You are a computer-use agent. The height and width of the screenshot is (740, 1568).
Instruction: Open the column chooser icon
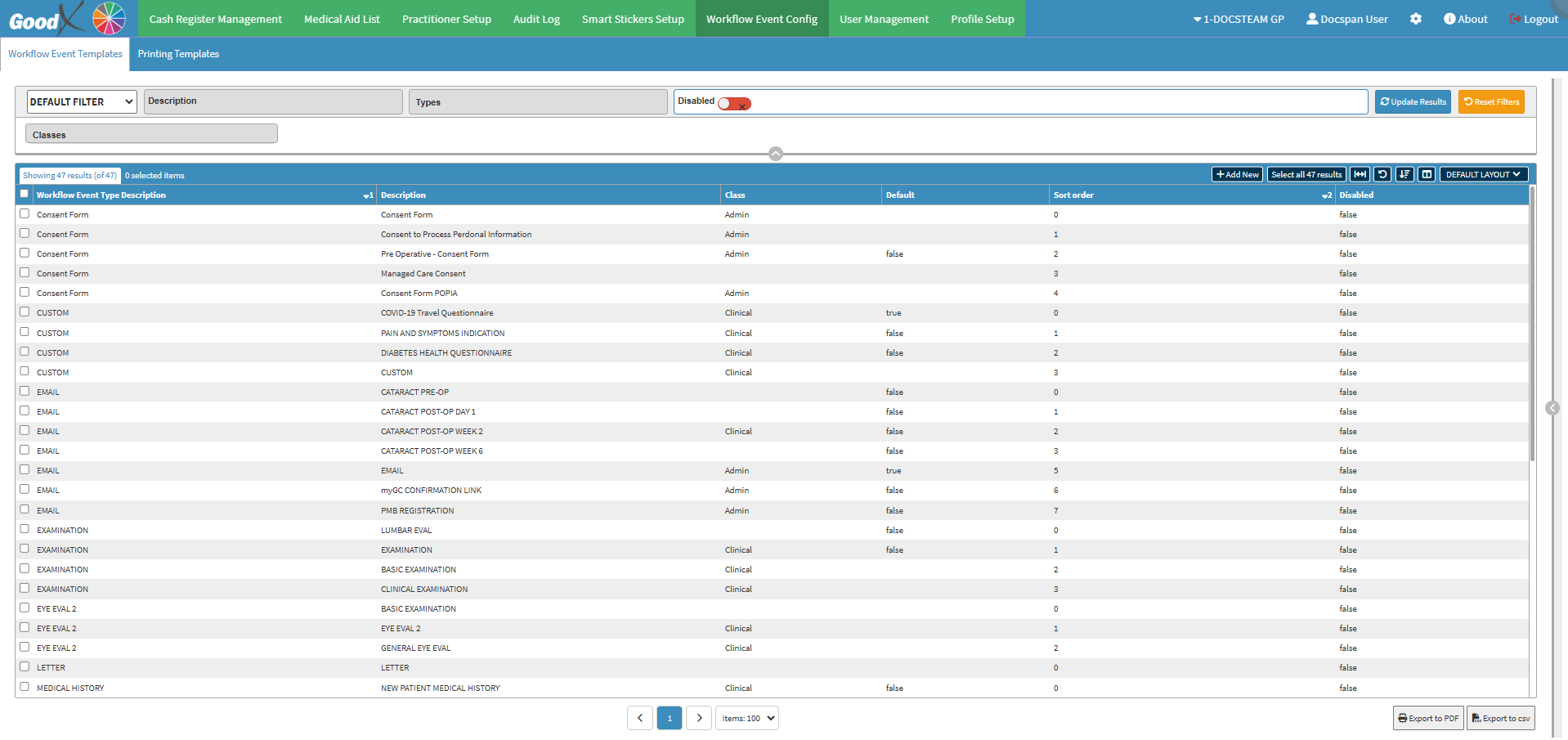pos(1427,174)
